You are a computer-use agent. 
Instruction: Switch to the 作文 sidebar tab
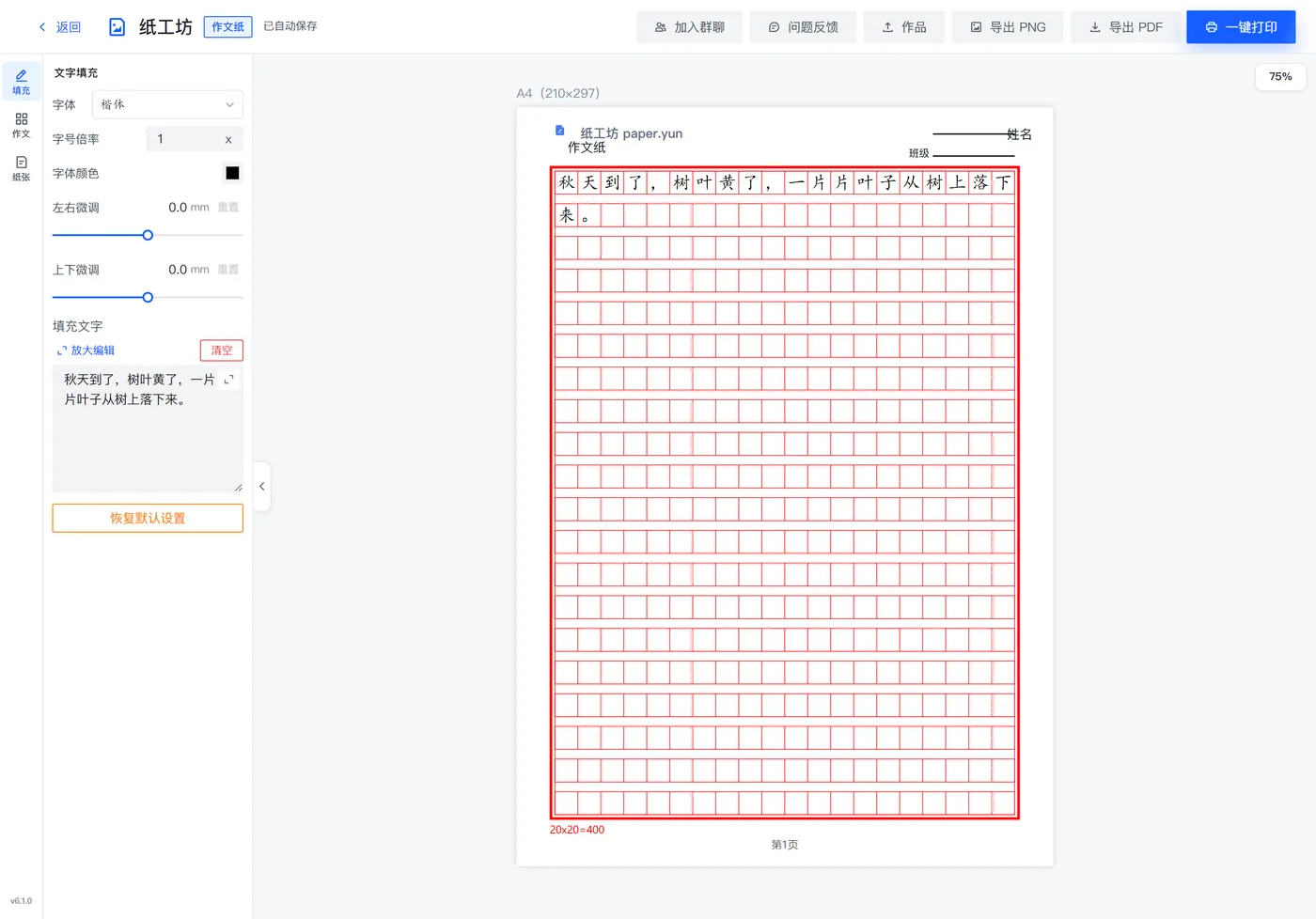[x=22, y=125]
